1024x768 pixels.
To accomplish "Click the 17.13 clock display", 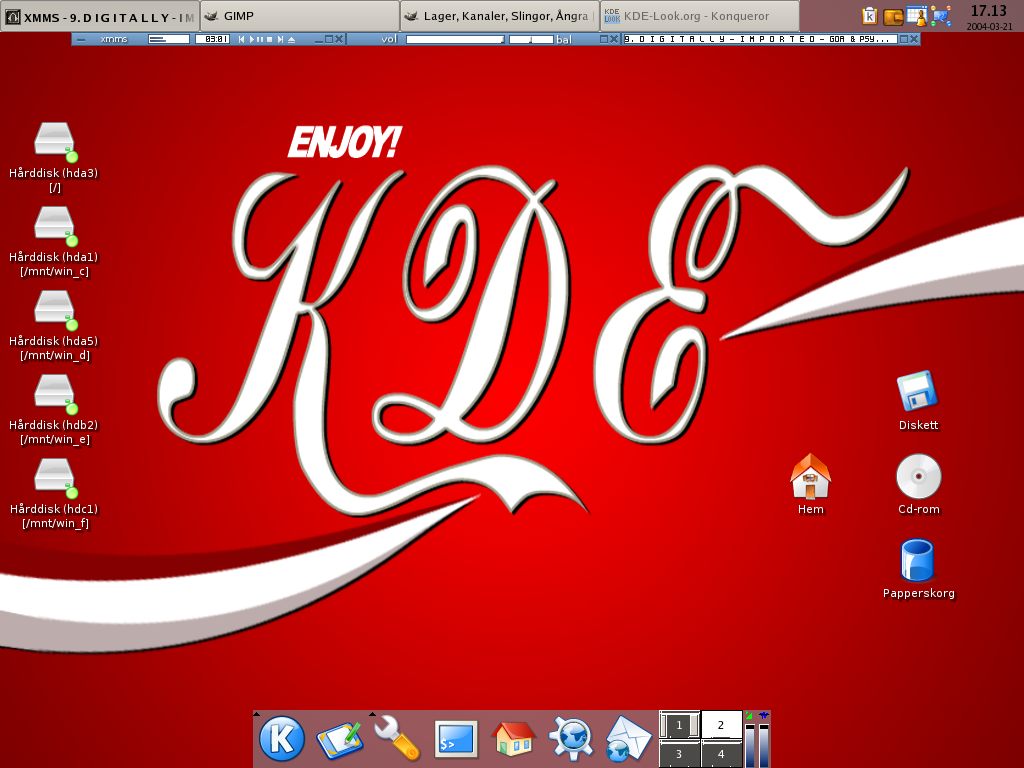I will (989, 11).
